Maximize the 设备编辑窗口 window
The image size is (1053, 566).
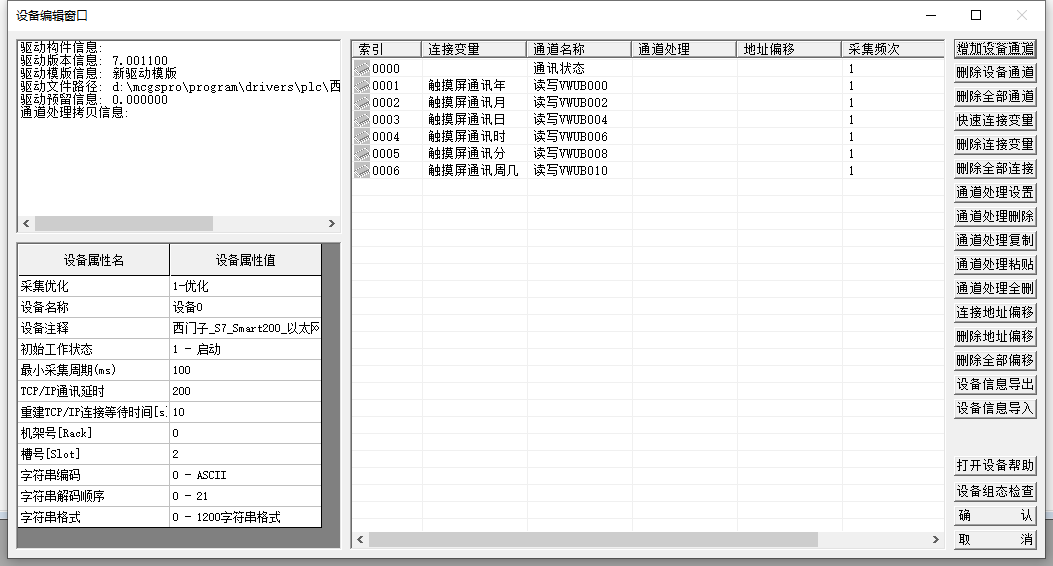coord(976,15)
